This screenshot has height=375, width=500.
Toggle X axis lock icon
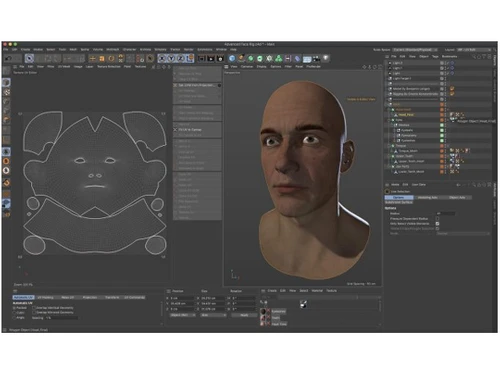tap(162, 59)
